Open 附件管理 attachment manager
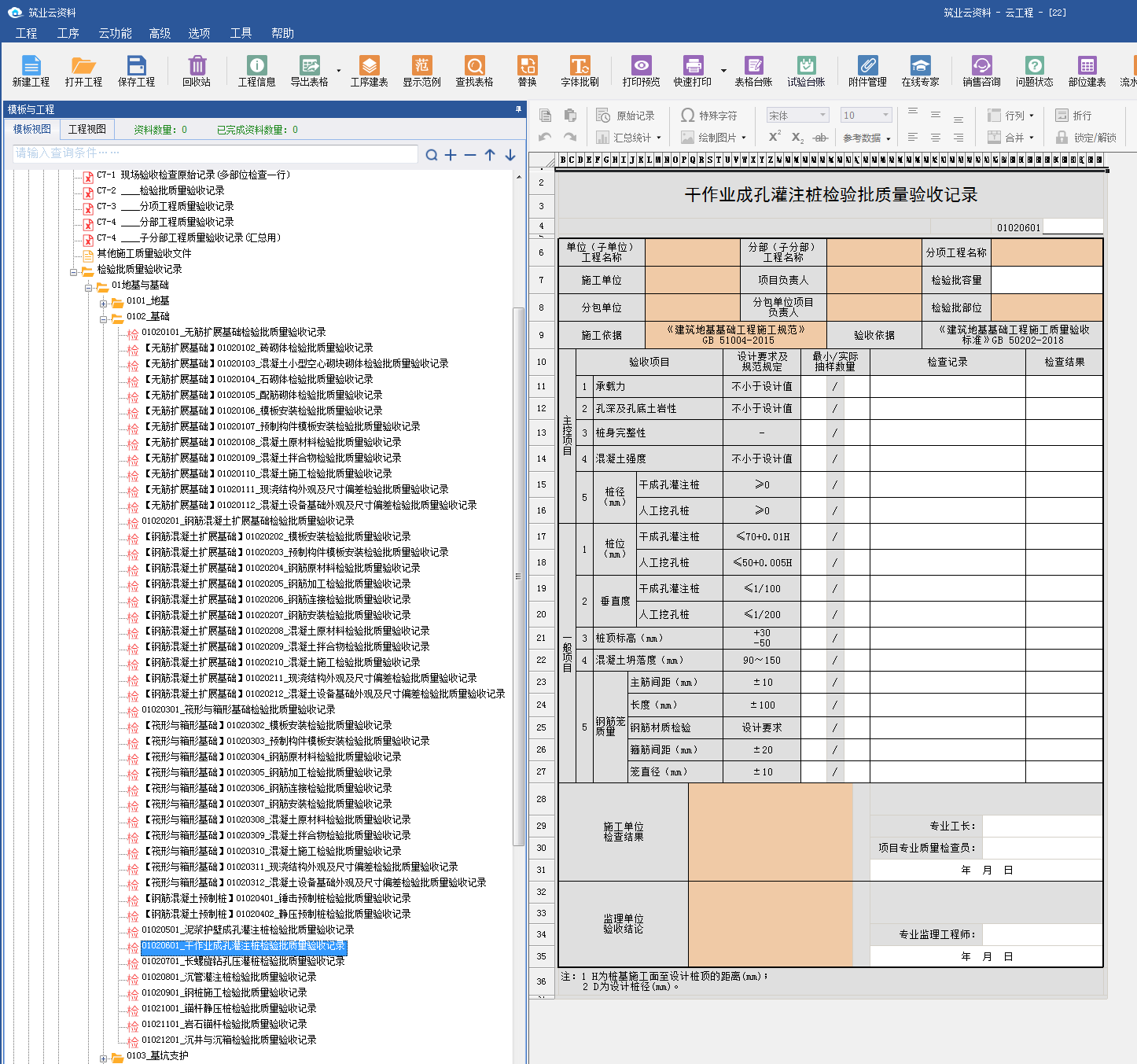The image size is (1137, 1064). click(868, 71)
